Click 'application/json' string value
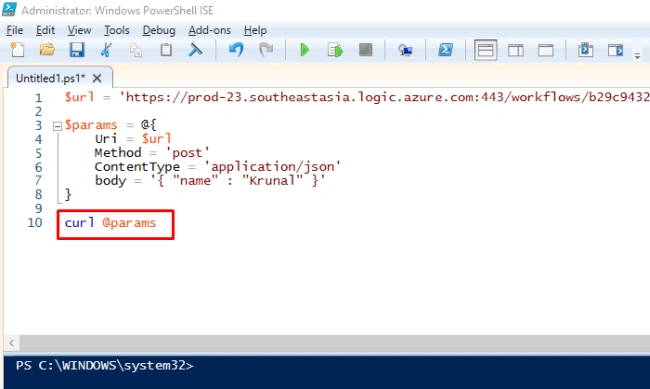650x389 pixels. (272, 167)
